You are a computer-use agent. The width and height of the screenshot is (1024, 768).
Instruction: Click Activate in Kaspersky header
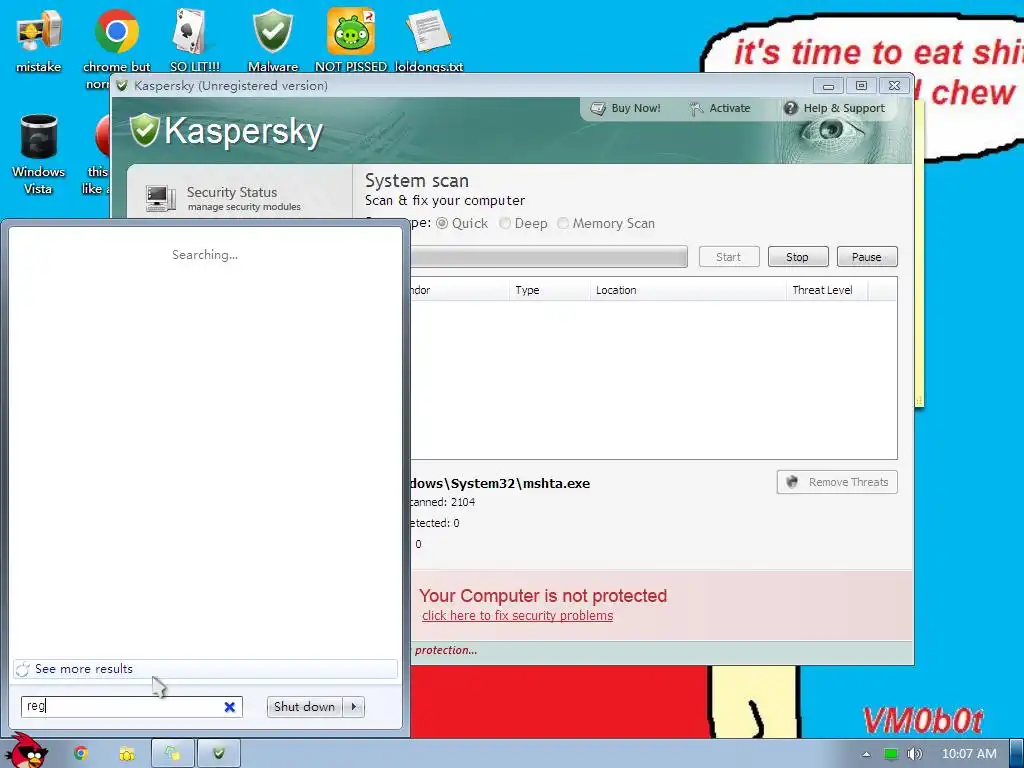pyautogui.click(x=720, y=108)
